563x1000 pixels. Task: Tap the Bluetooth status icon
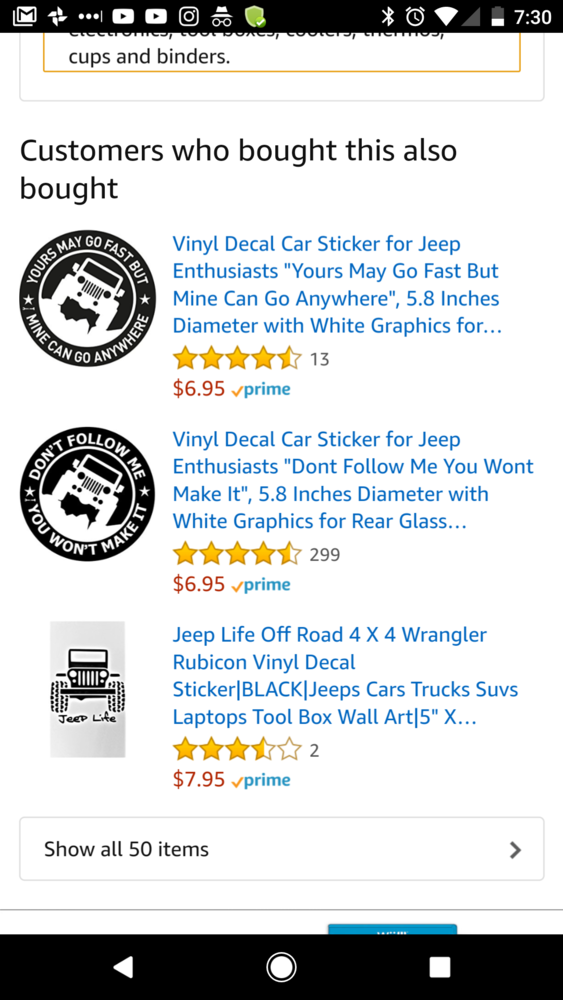click(x=387, y=17)
